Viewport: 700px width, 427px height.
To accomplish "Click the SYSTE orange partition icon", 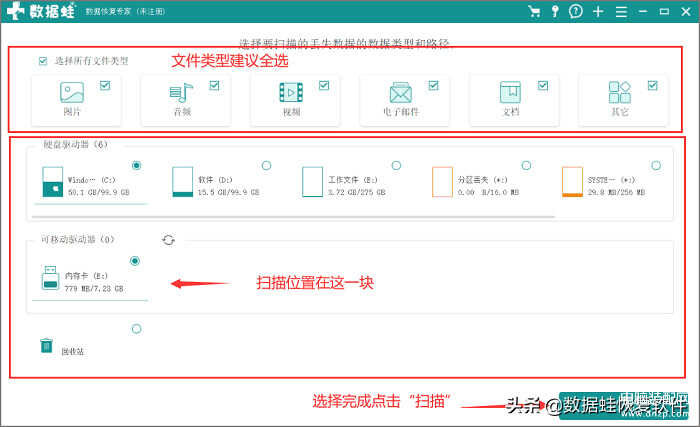I will [x=572, y=182].
